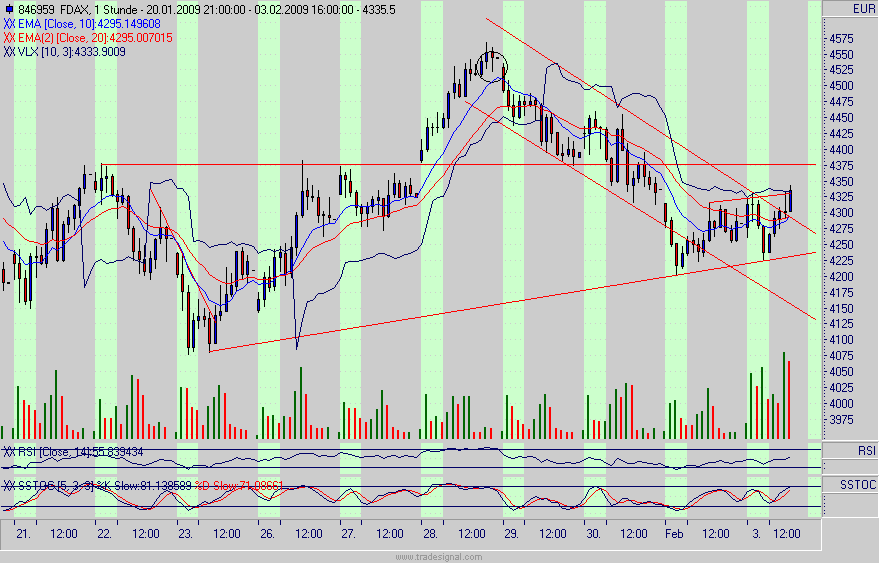Select the %D Slow:71.08661 legend value
Viewport: 879px width, 563px height.
[x=239, y=486]
